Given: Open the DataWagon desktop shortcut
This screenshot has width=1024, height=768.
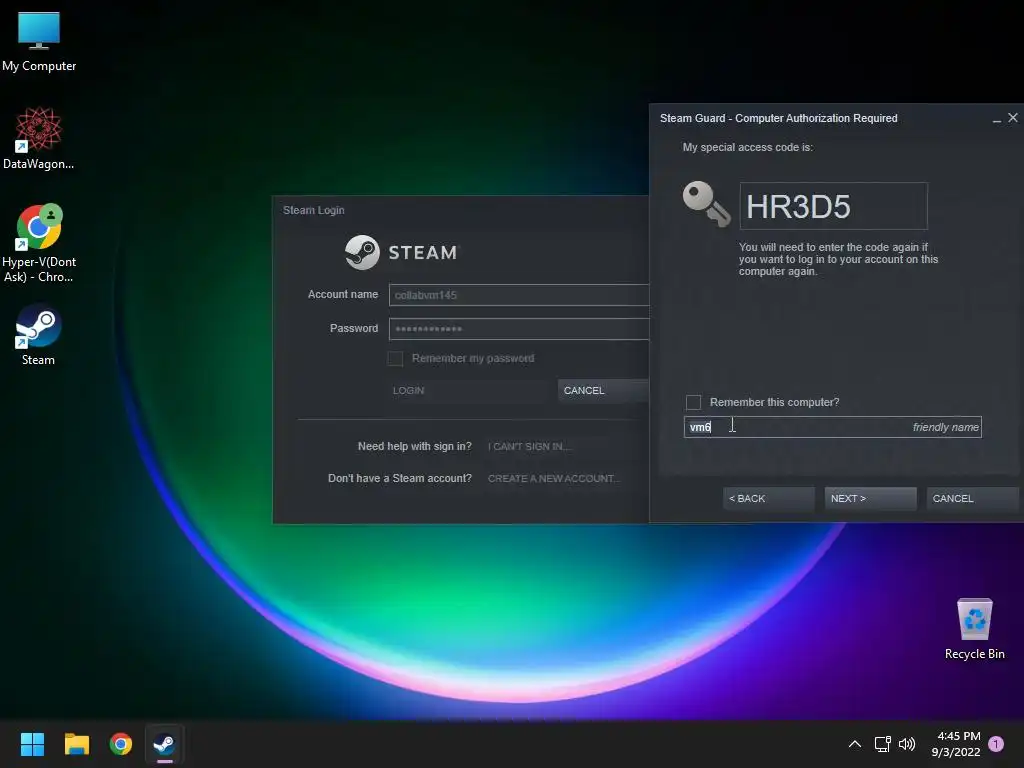Looking at the screenshot, I should [39, 139].
